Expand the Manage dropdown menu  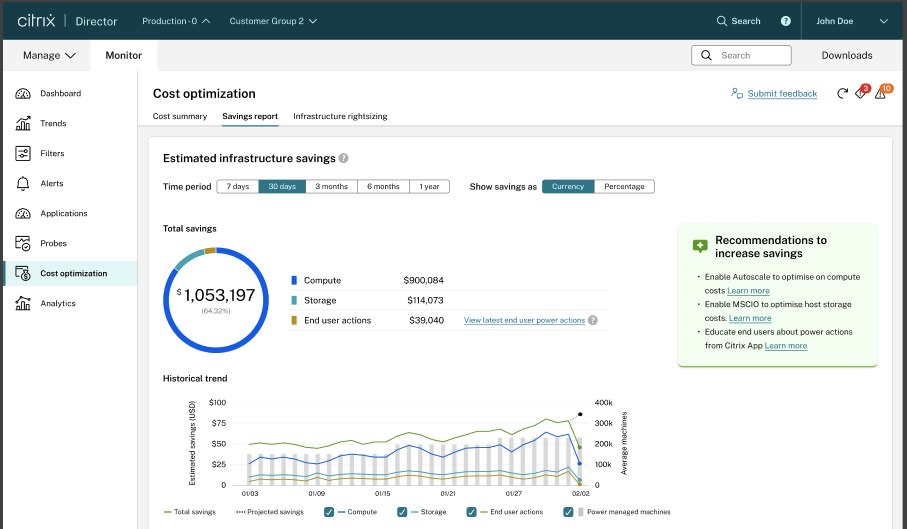pos(49,56)
